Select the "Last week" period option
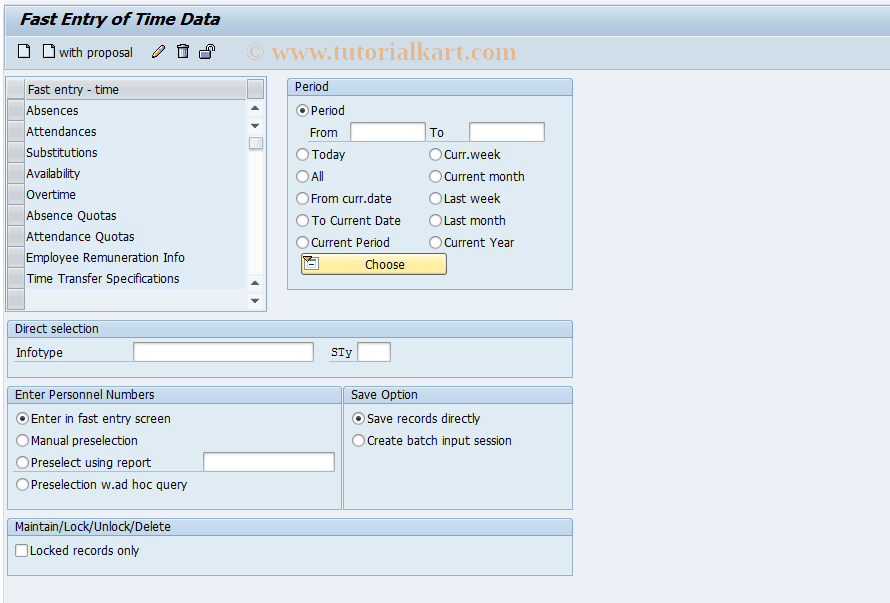 435,198
